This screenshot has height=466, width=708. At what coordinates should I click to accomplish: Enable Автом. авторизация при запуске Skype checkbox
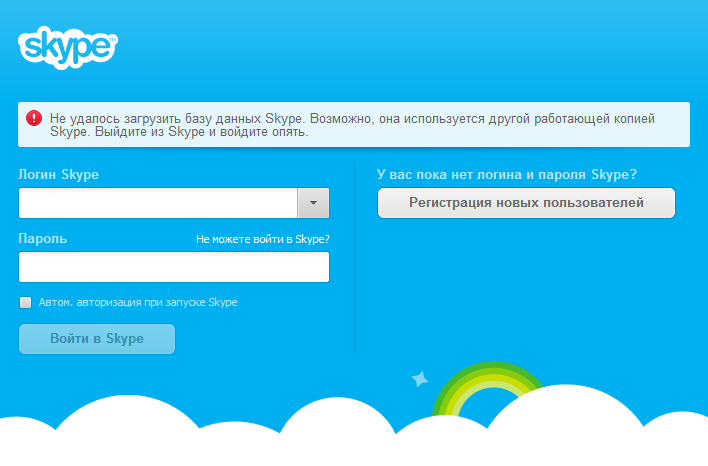26,302
